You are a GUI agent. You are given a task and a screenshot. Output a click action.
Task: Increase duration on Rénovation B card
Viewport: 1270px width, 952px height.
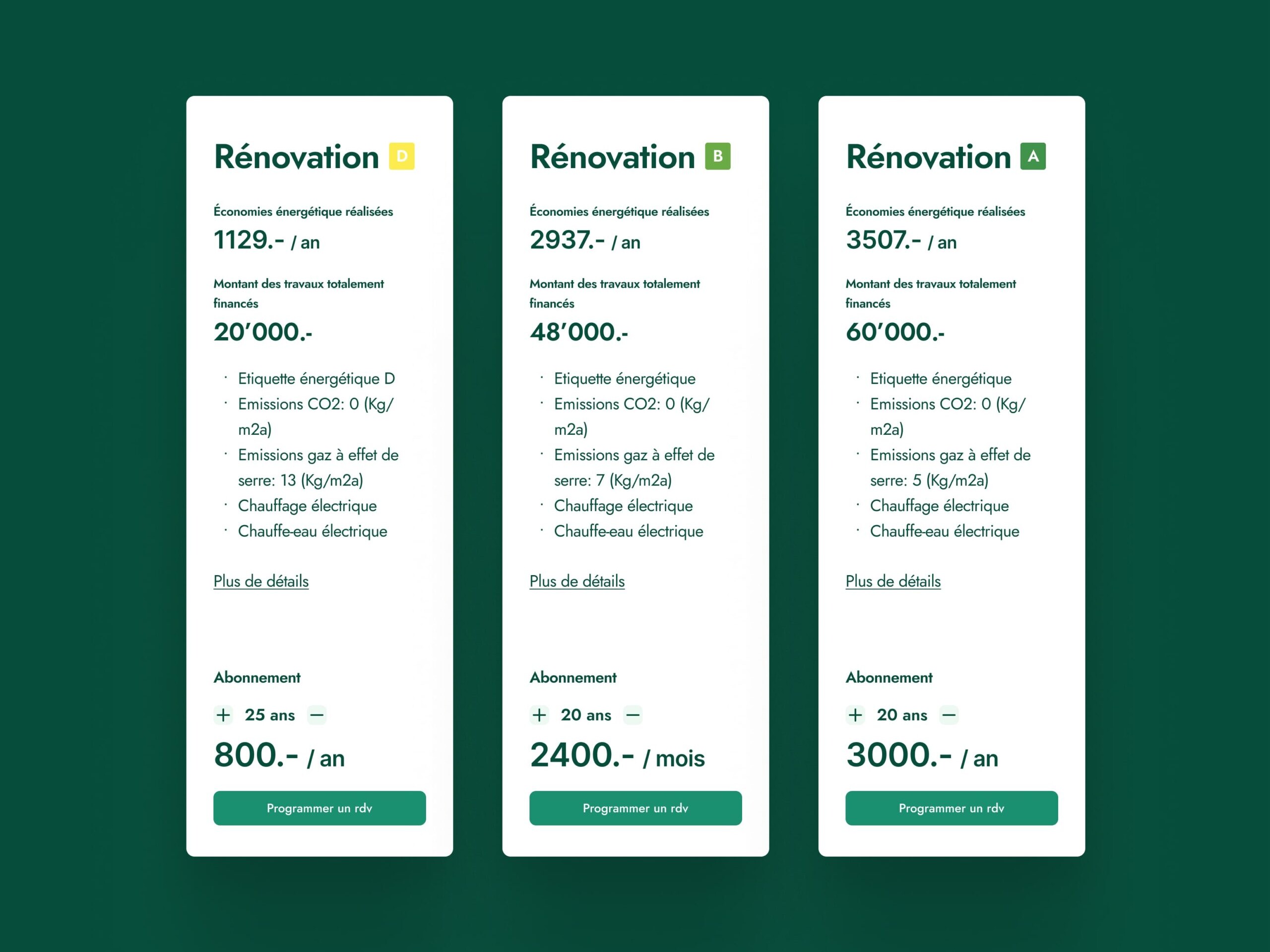point(539,715)
